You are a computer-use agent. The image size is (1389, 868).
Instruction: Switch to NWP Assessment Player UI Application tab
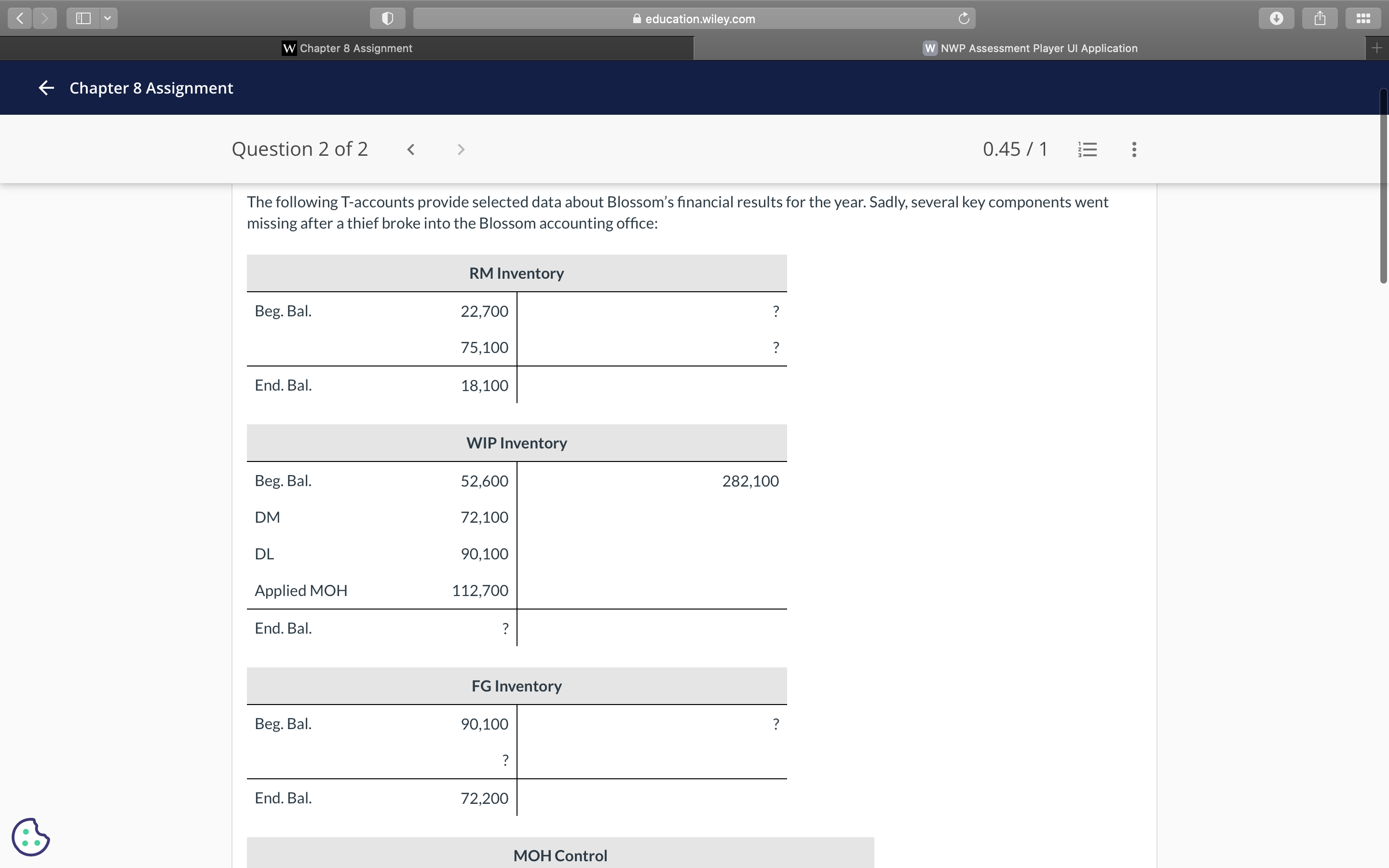[x=1030, y=48]
